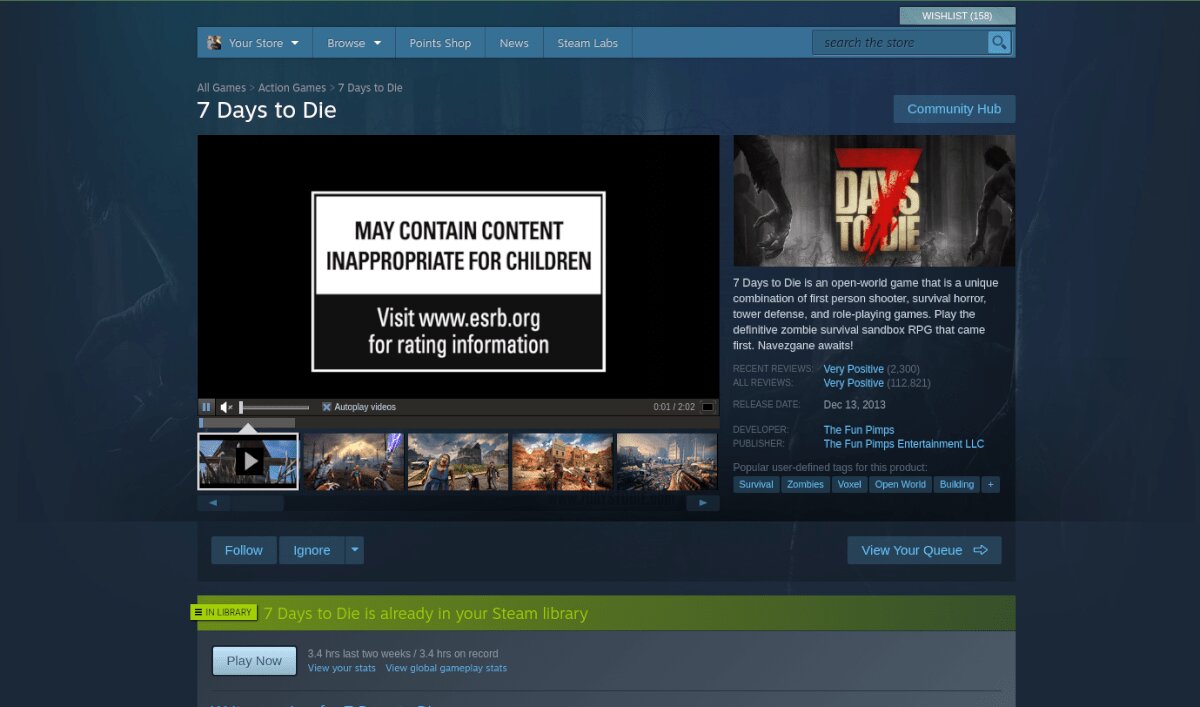The width and height of the screenshot is (1200, 707).
Task: Pause the trailer video playback
Action: click(x=207, y=407)
